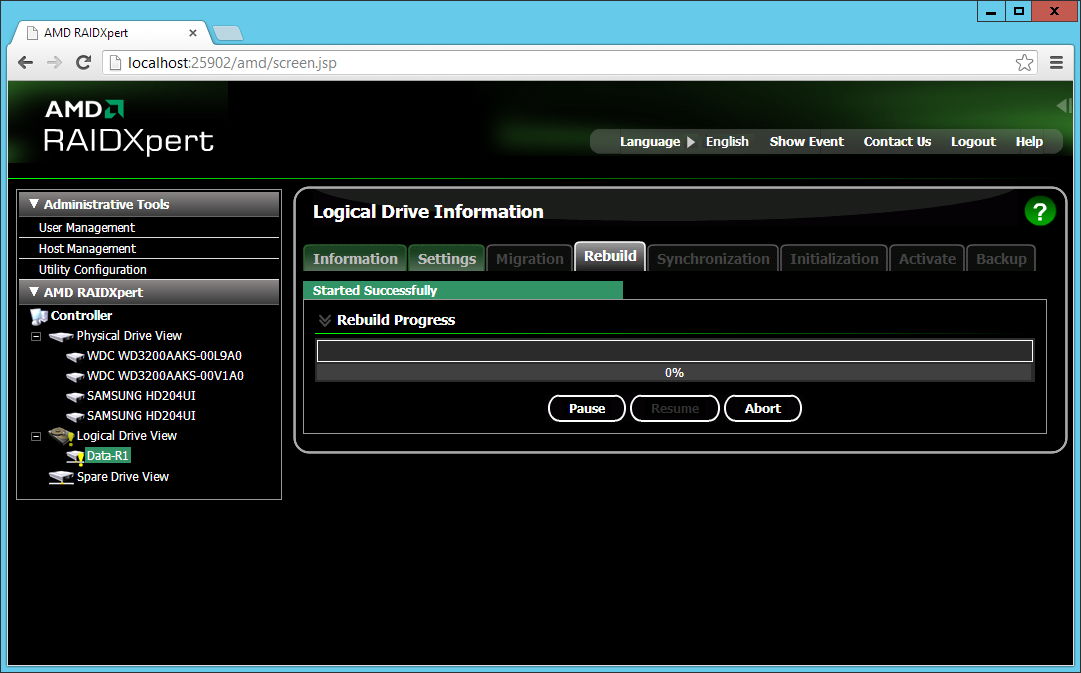Abort the rebuild operation
This screenshot has height=673, width=1081.
pyautogui.click(x=762, y=408)
